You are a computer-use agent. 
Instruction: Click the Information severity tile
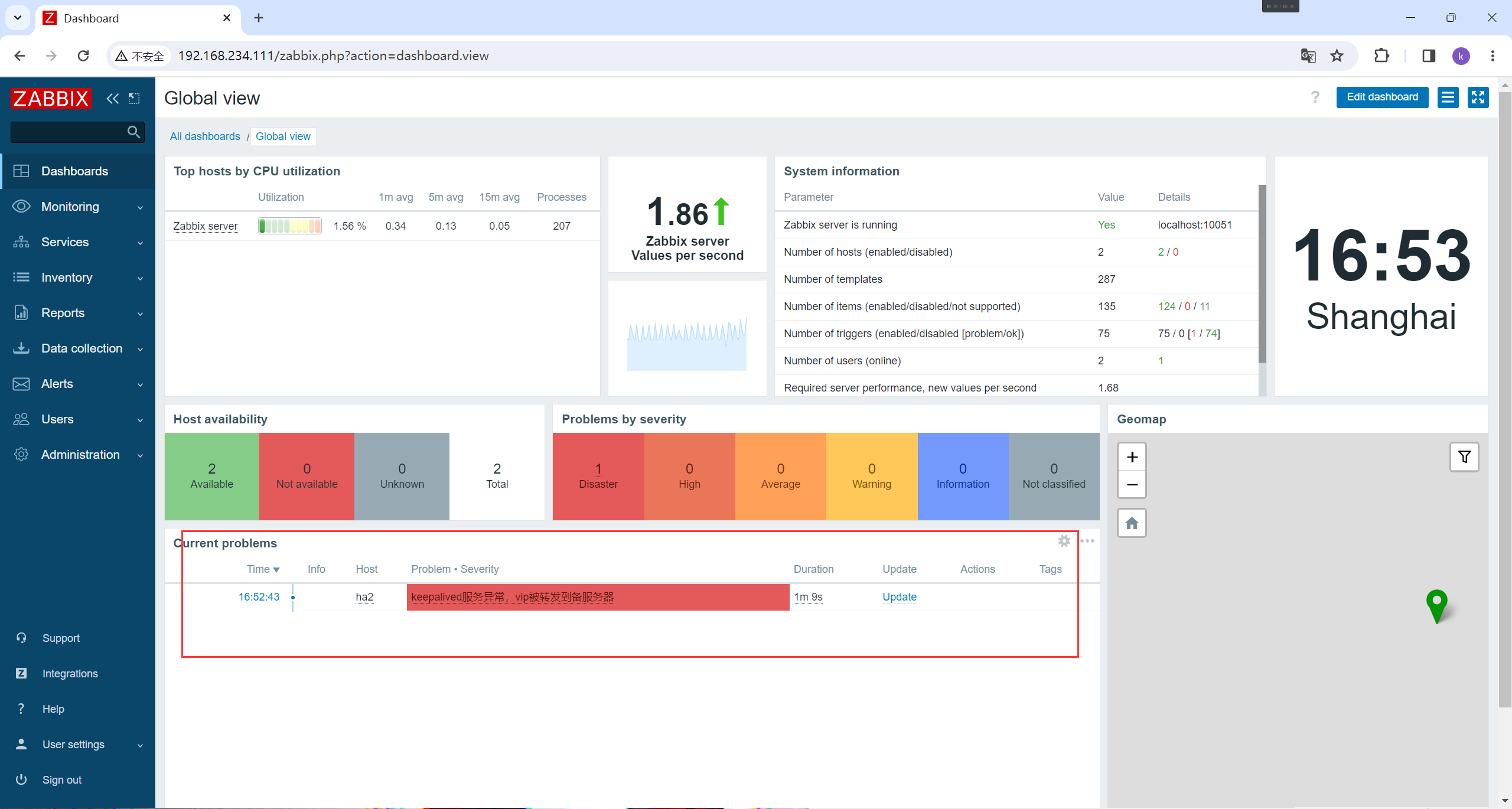point(963,477)
